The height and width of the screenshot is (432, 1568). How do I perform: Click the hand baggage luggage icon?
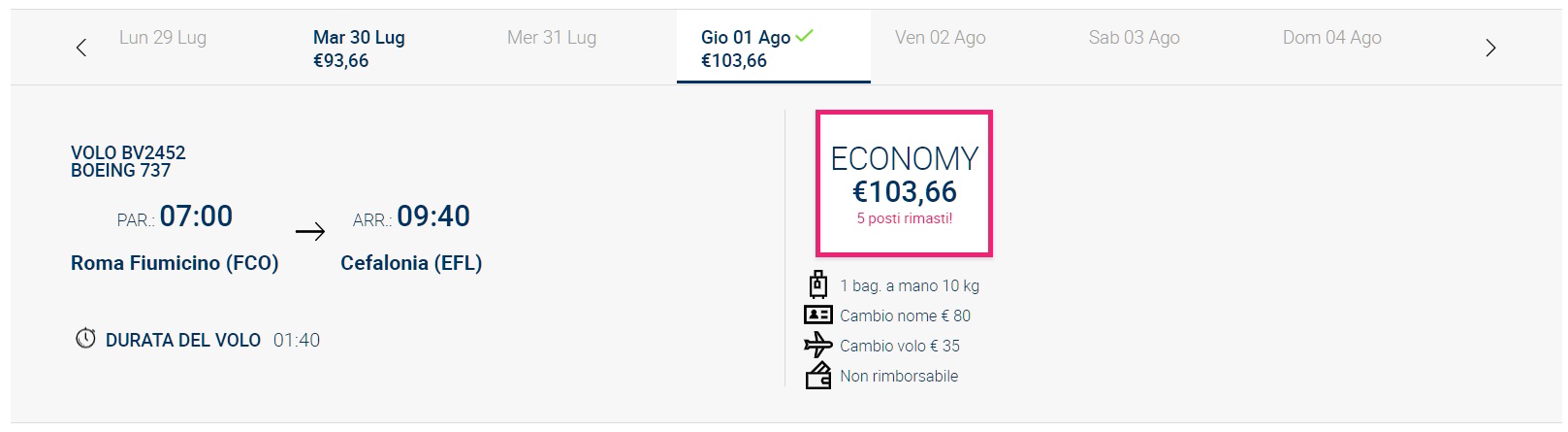(818, 284)
